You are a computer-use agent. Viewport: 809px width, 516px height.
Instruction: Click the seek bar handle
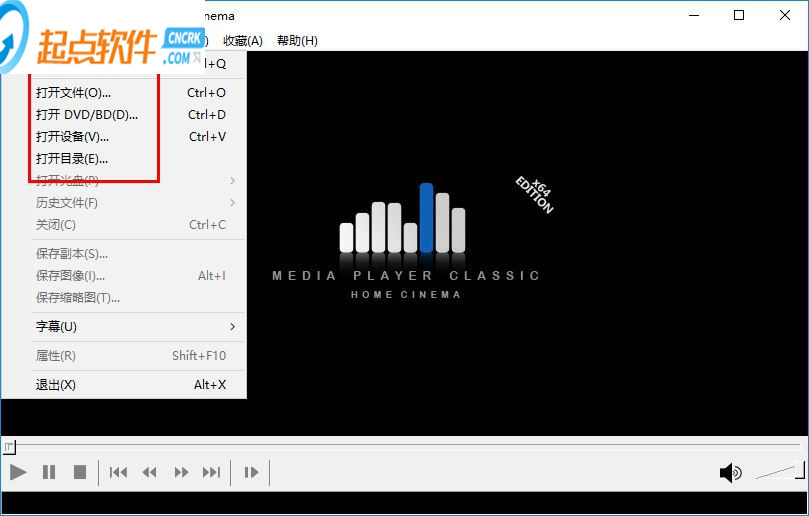coord(9,447)
